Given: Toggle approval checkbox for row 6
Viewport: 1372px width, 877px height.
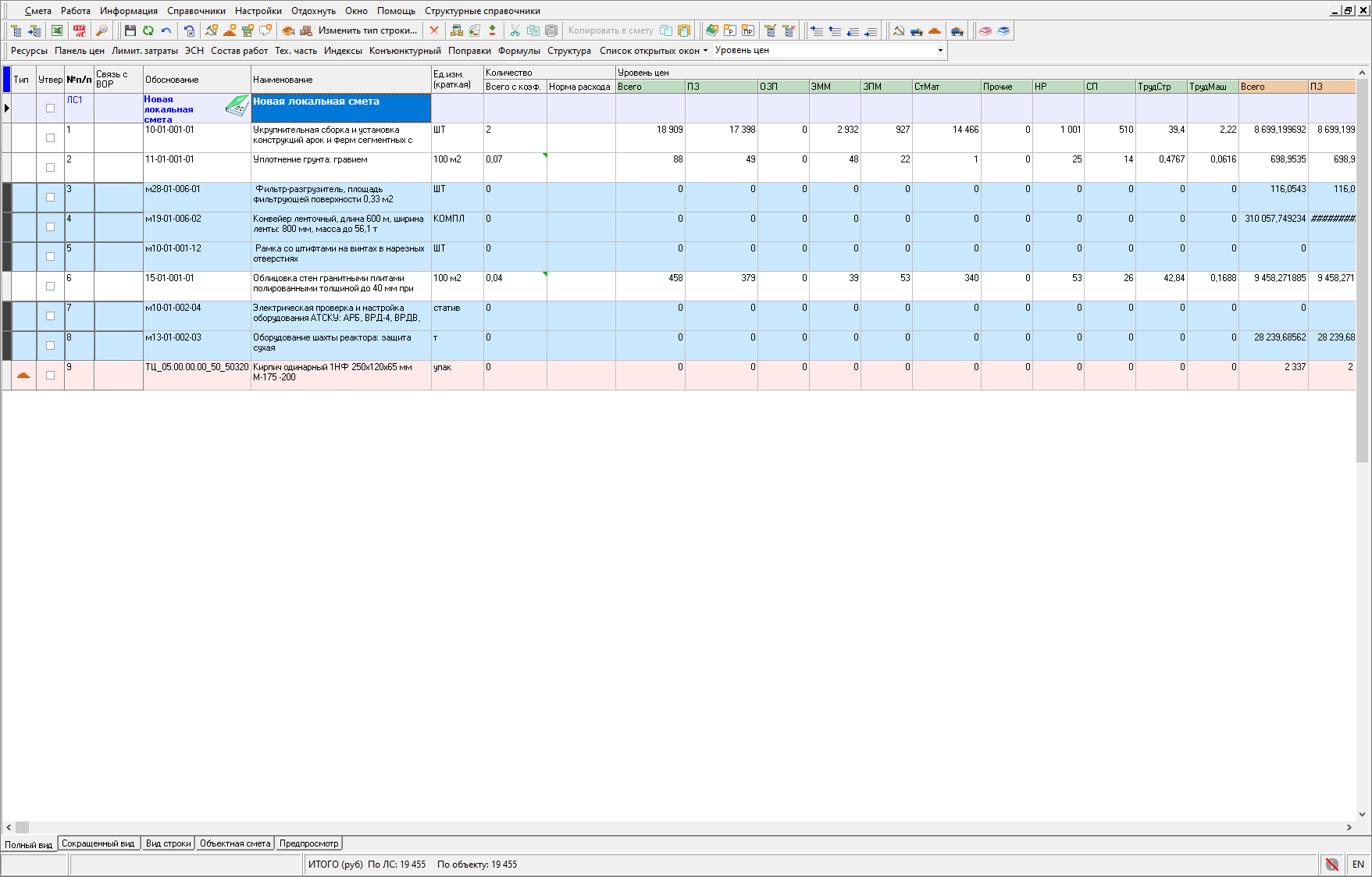Looking at the screenshot, I should pyautogui.click(x=51, y=287).
